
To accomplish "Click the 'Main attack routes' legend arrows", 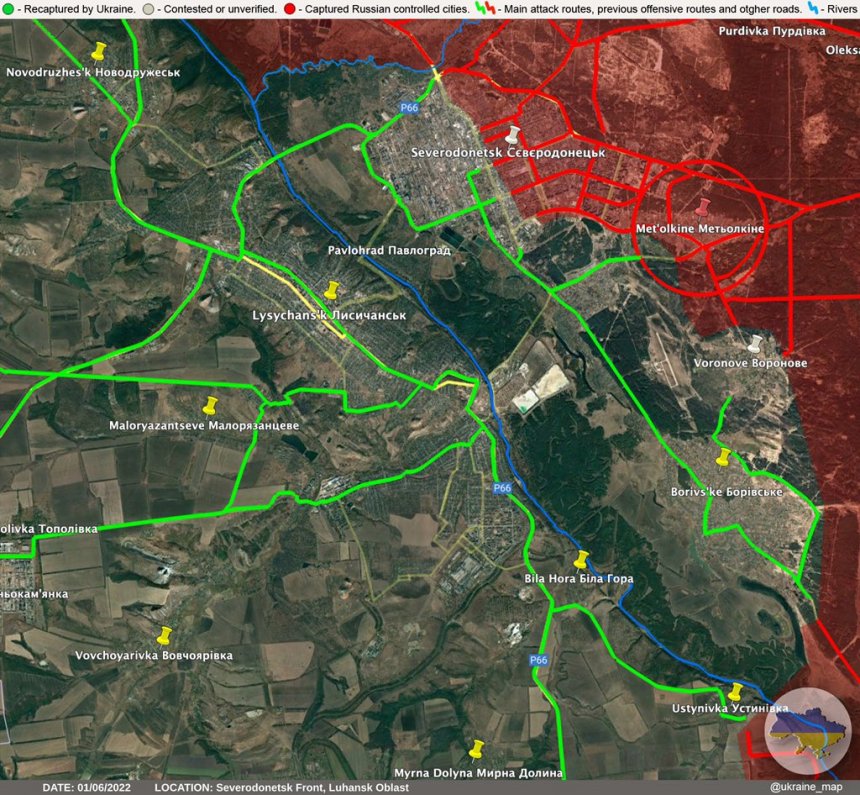I will pos(487,8).
